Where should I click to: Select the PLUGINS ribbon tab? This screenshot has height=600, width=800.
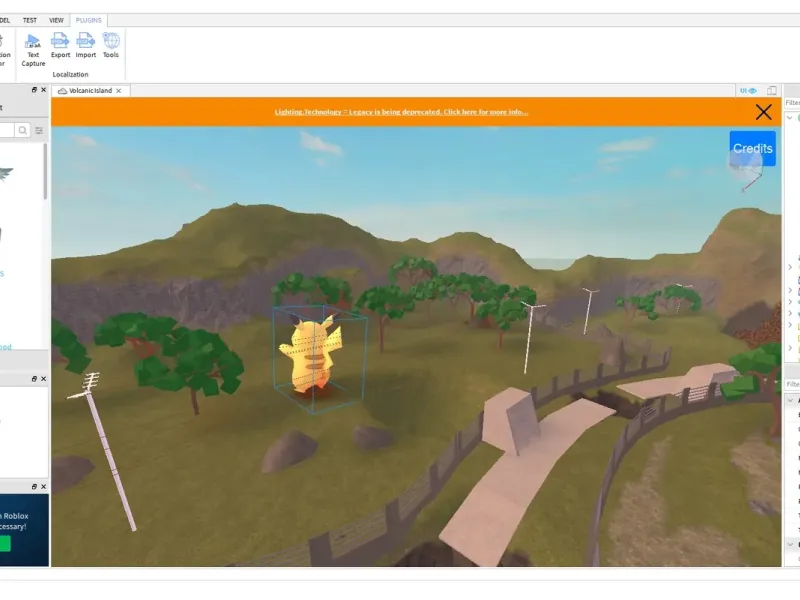click(89, 20)
